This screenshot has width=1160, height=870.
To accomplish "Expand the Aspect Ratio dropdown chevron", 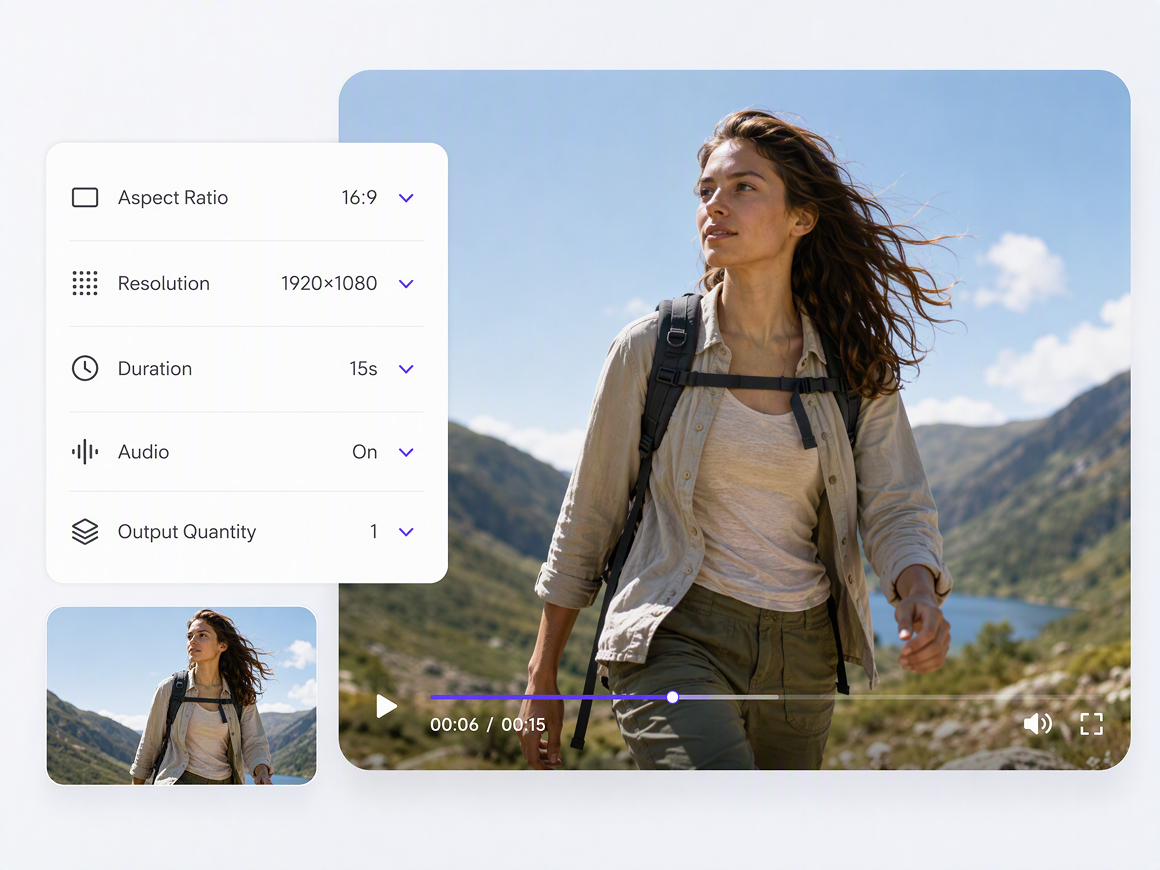I will click(x=406, y=198).
